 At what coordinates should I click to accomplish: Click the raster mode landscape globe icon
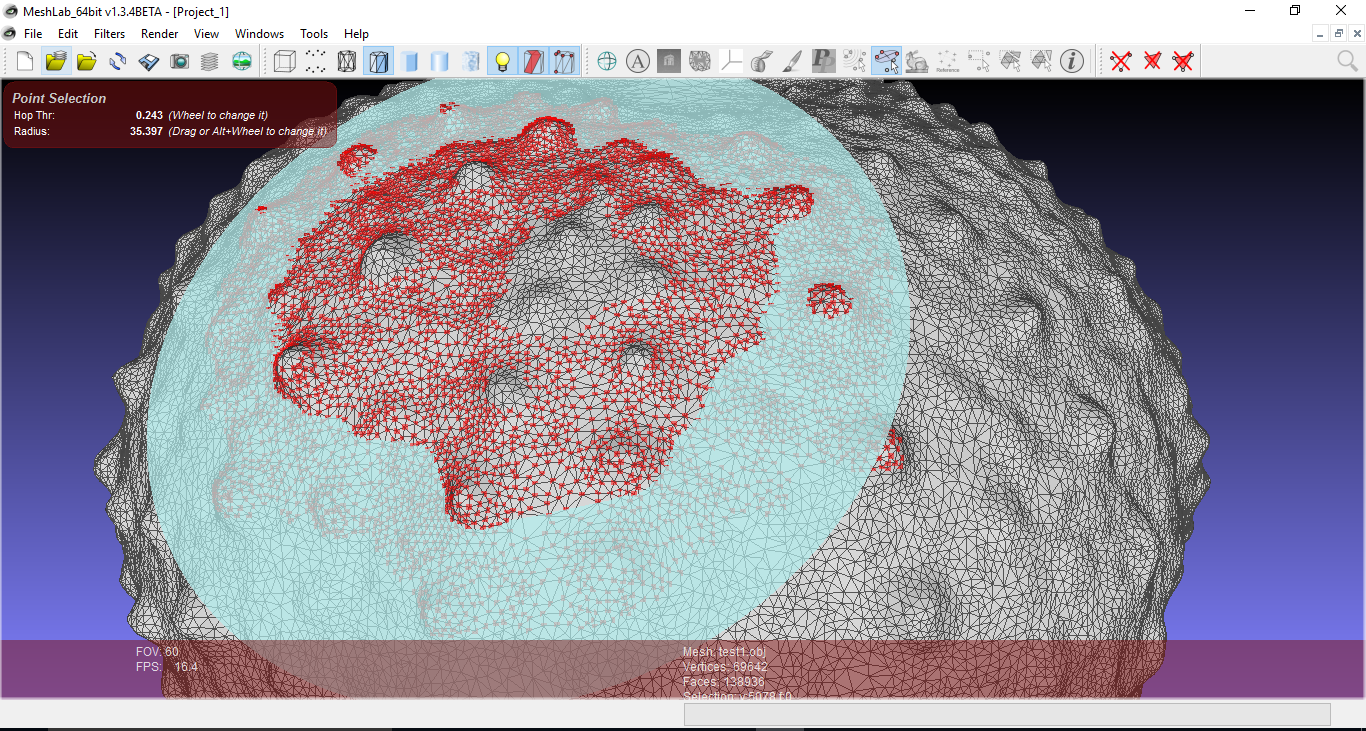pos(241,61)
